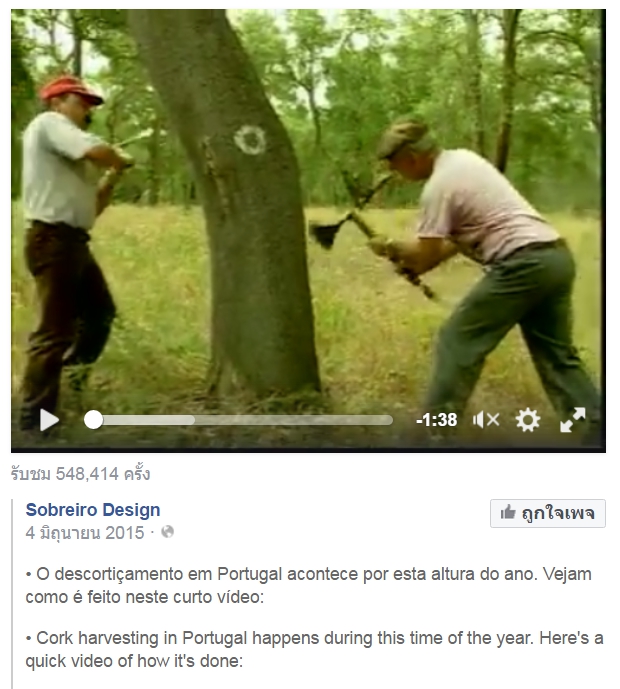Jump near the end of the video timeline
The width and height of the screenshot is (620, 689).
click(x=387, y=420)
